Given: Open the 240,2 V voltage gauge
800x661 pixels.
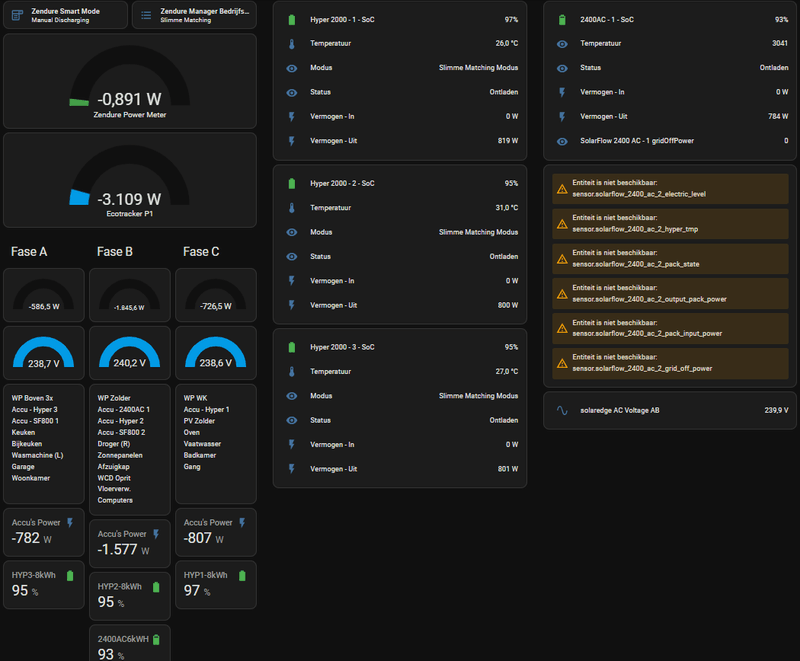Looking at the screenshot, I should (x=130, y=353).
